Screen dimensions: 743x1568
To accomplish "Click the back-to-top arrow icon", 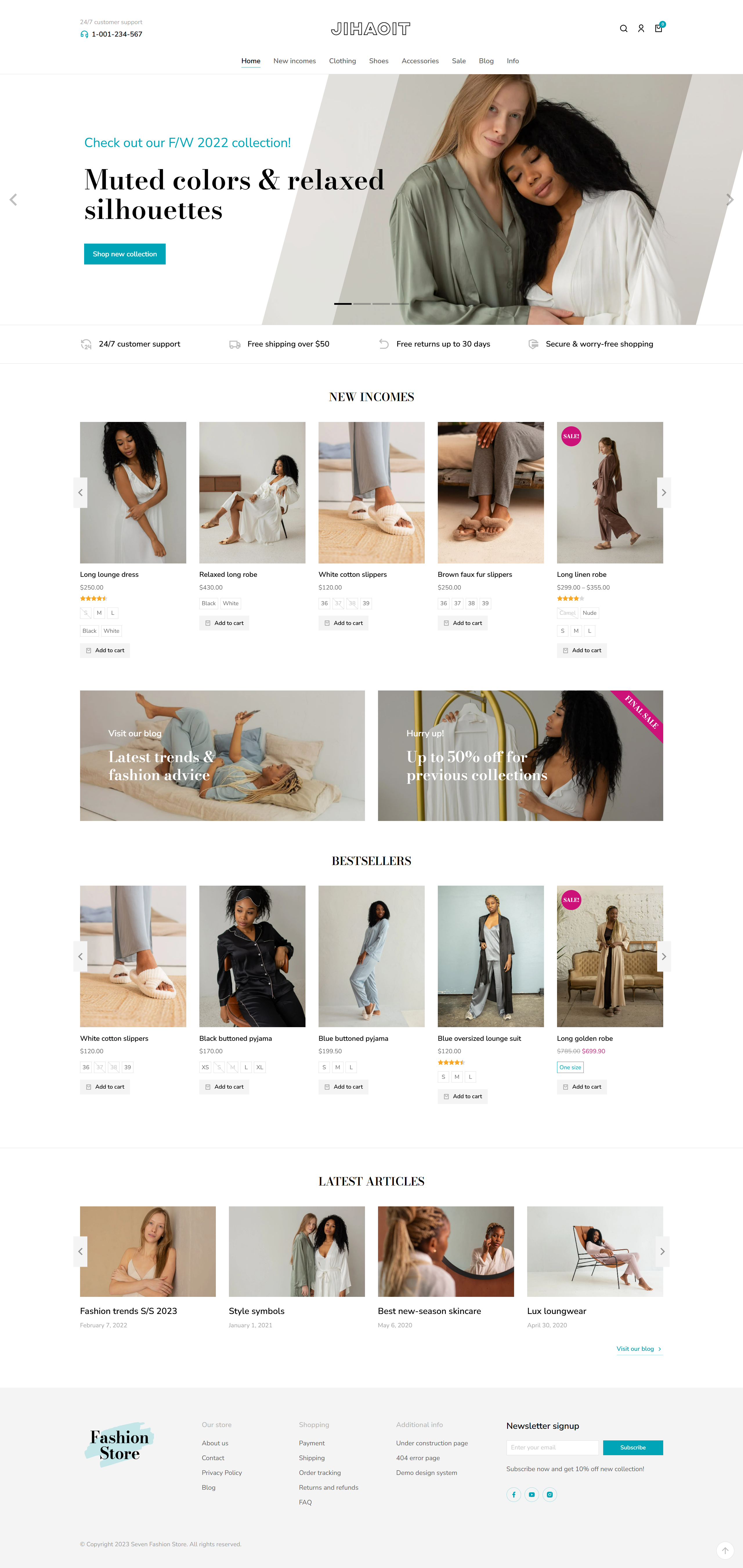I will coord(725,1550).
